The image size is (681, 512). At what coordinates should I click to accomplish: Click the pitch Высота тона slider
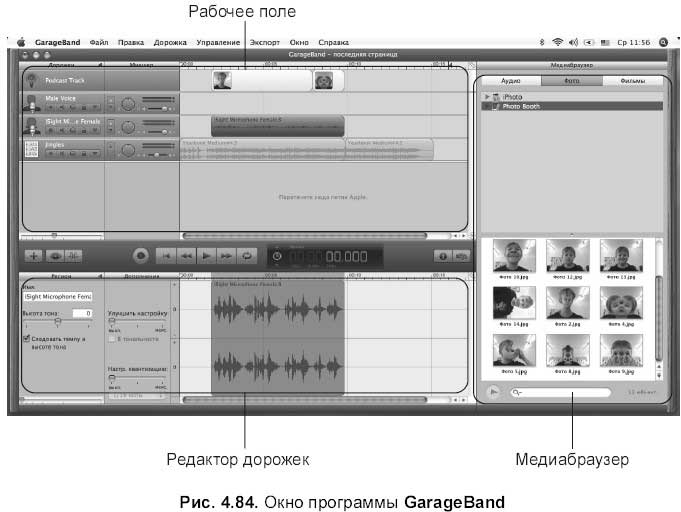tap(58, 322)
